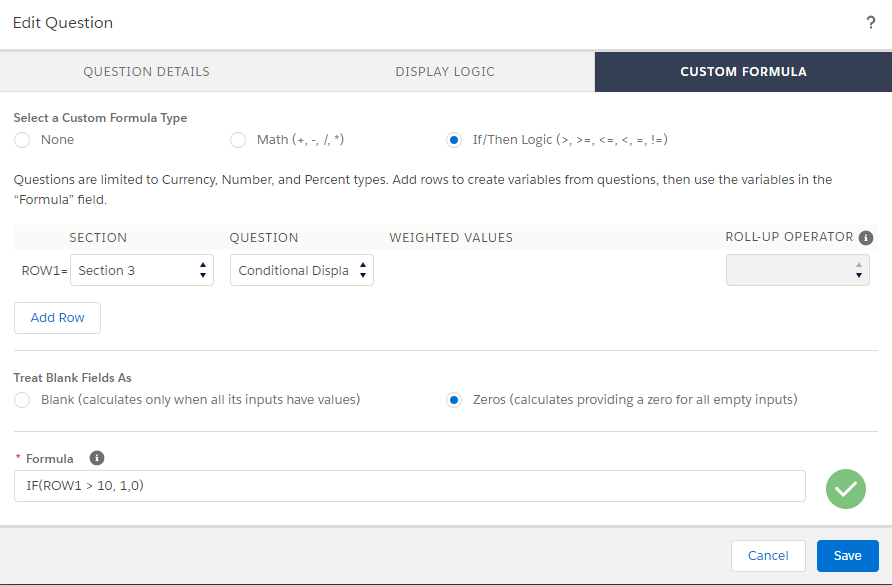Select the Custom Formula tab

pos(744,72)
